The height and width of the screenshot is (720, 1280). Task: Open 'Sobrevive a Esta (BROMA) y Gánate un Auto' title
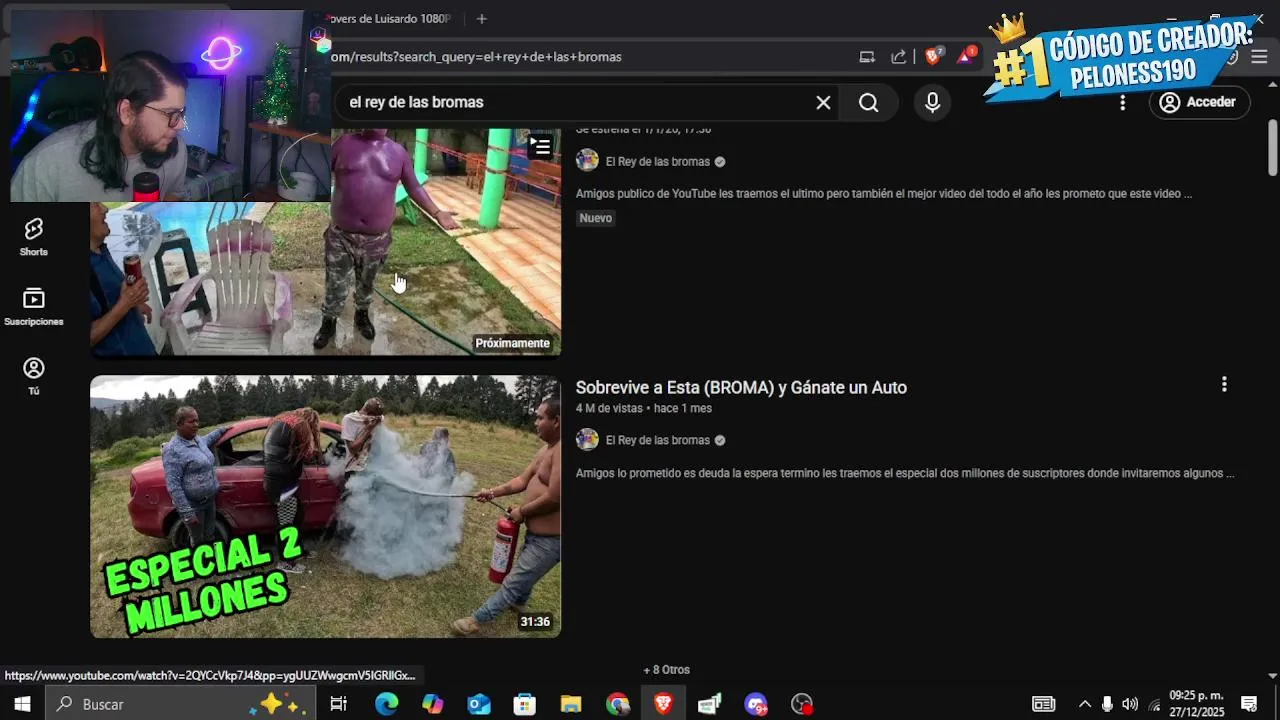tap(741, 388)
